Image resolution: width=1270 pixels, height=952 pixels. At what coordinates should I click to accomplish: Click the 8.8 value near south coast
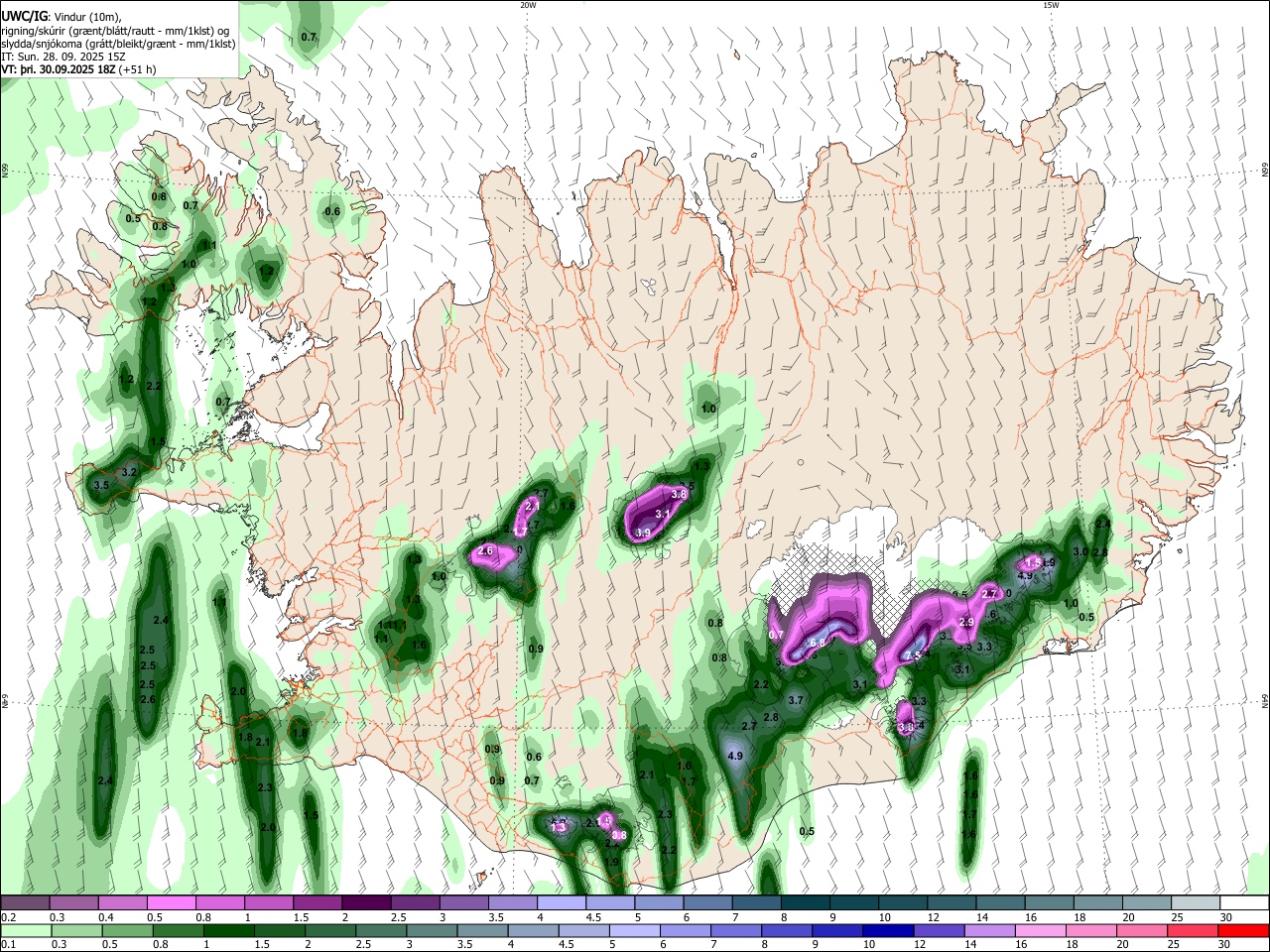(619, 836)
